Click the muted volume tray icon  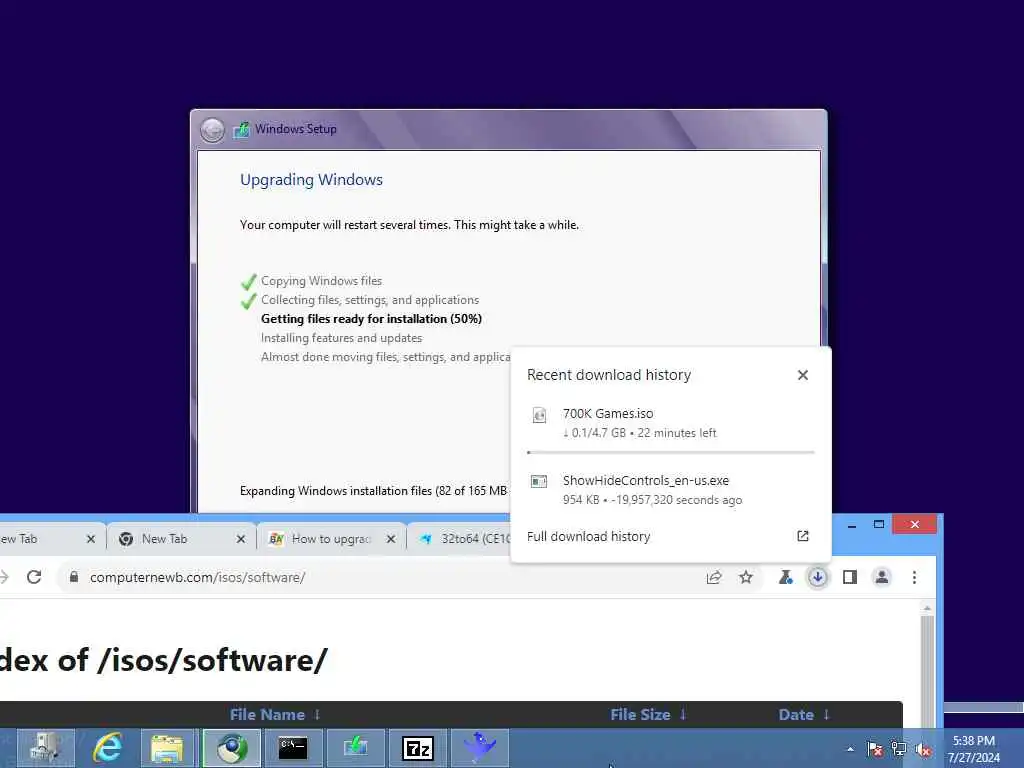pos(923,749)
